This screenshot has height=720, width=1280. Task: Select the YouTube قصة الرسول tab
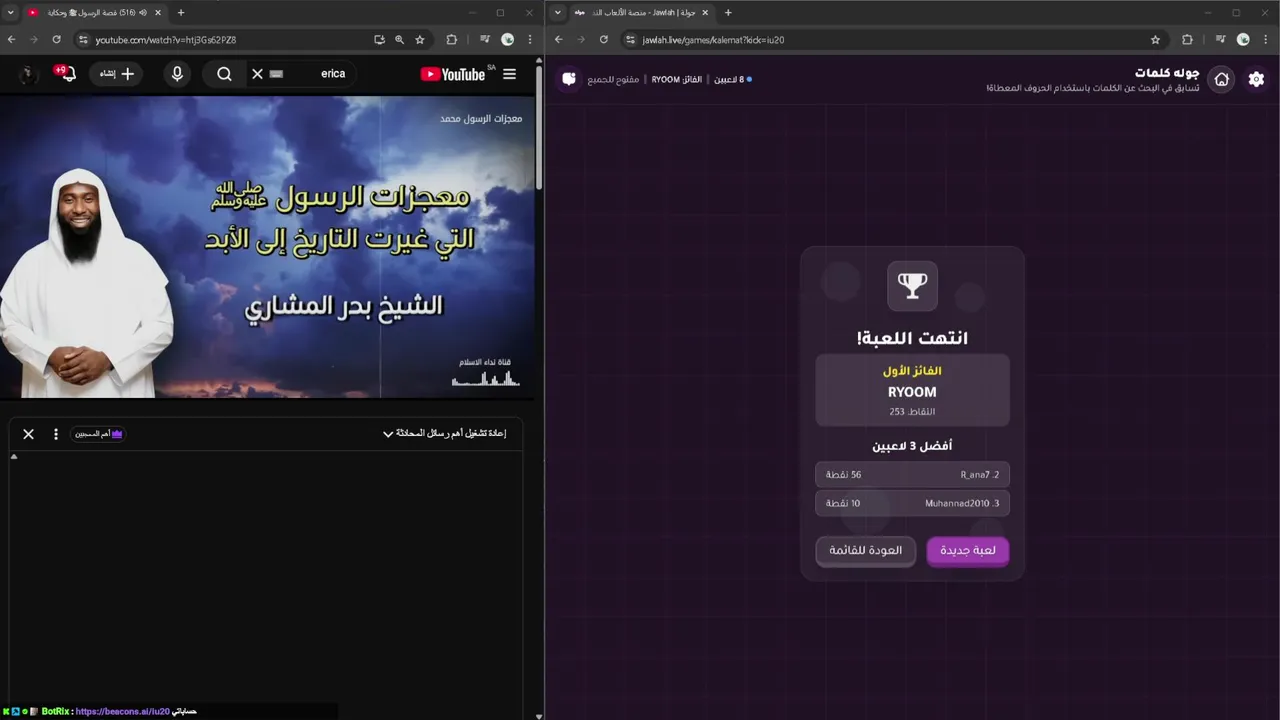(x=93, y=13)
